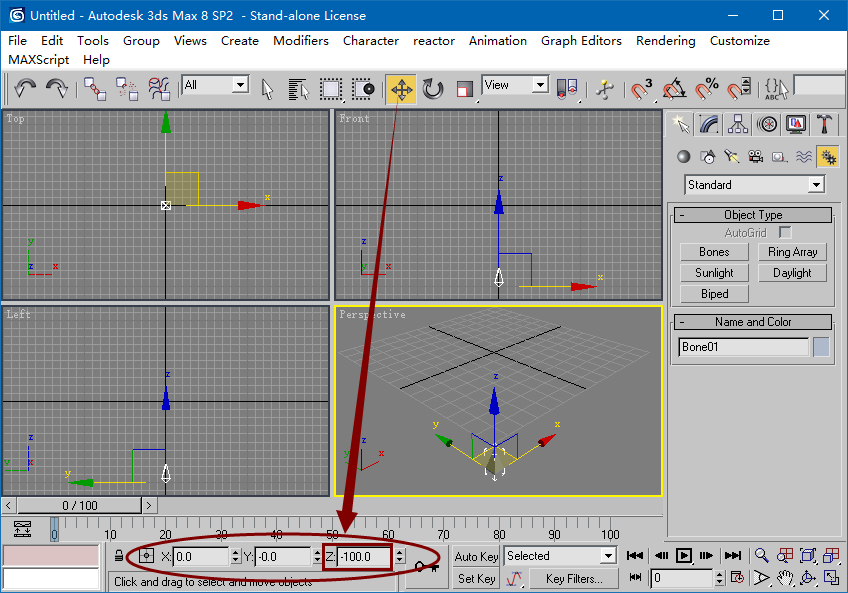Open the Graph Editors menu
This screenshot has height=593, width=848.
point(581,41)
